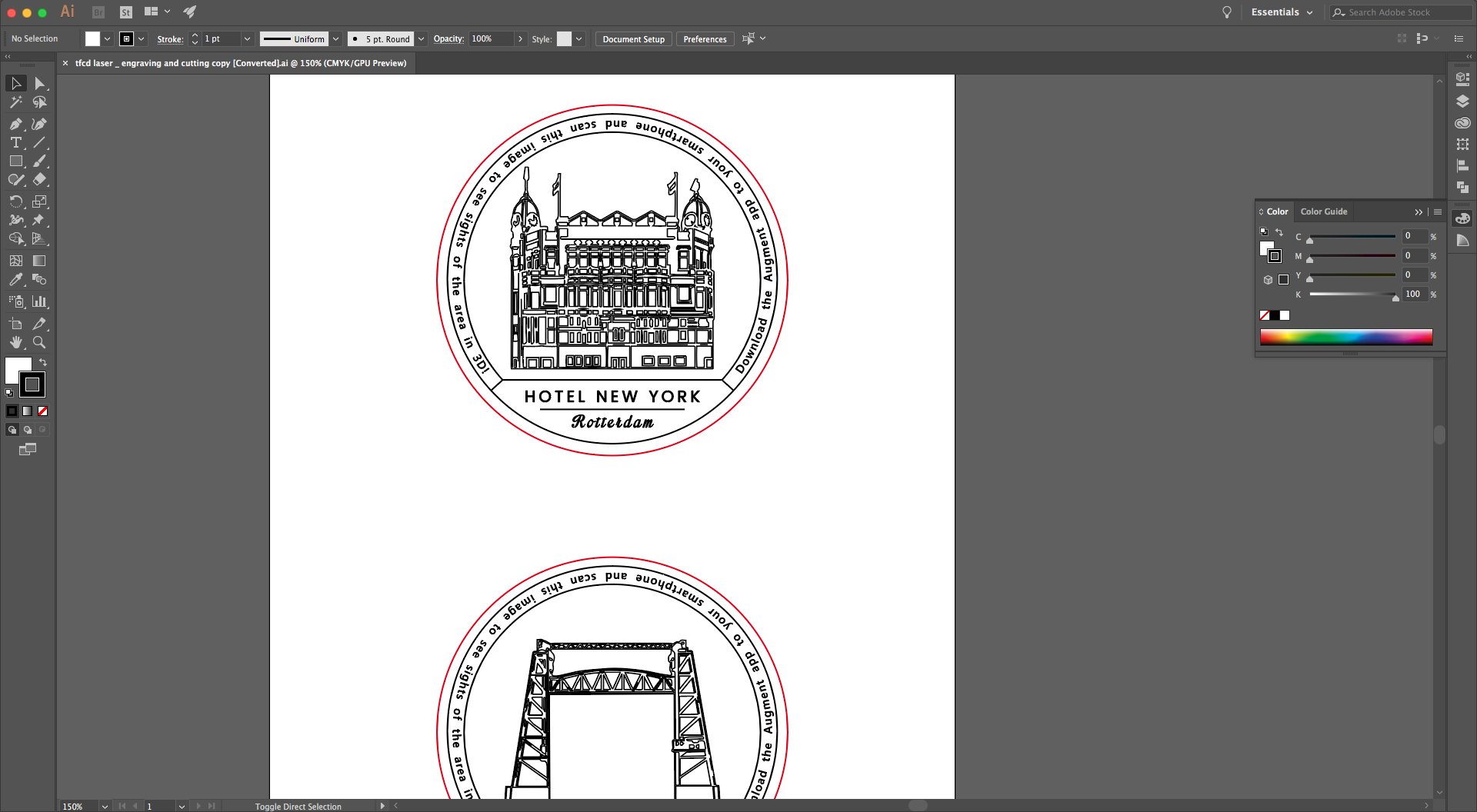
Task: Select the document tab tfcd laser
Action: (x=241, y=63)
